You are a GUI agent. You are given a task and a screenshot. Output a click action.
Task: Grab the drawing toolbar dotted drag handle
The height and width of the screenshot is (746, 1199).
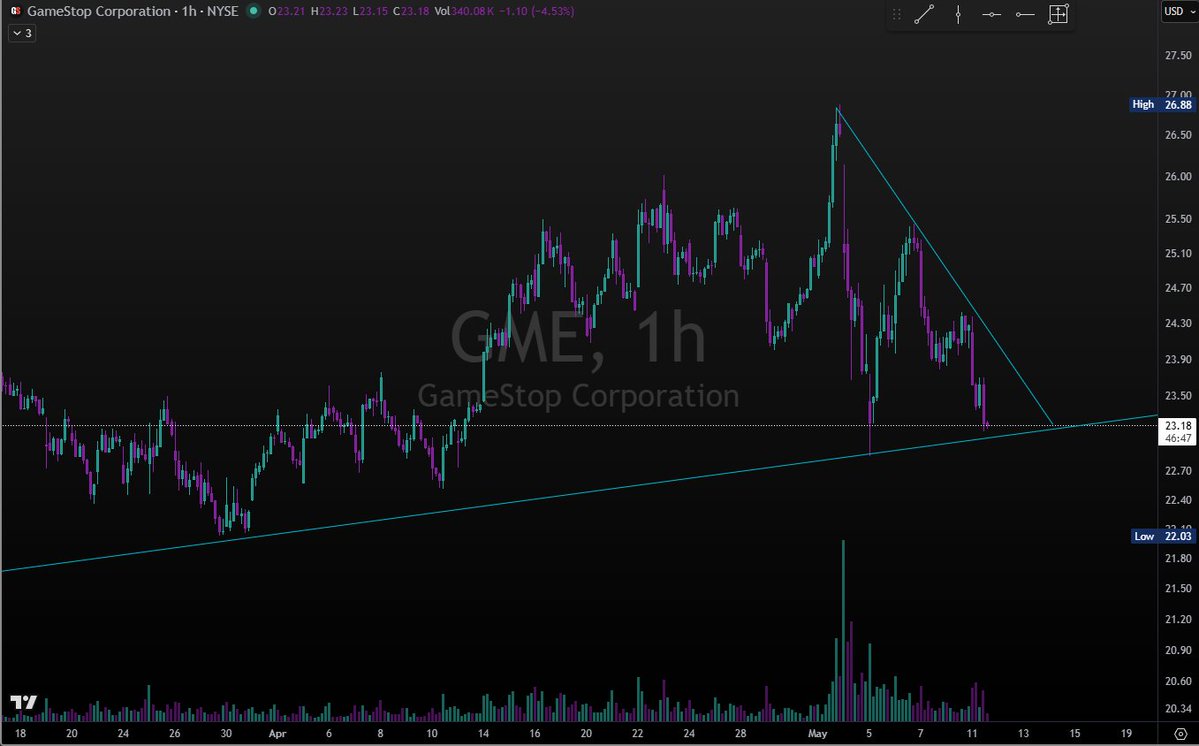point(897,14)
